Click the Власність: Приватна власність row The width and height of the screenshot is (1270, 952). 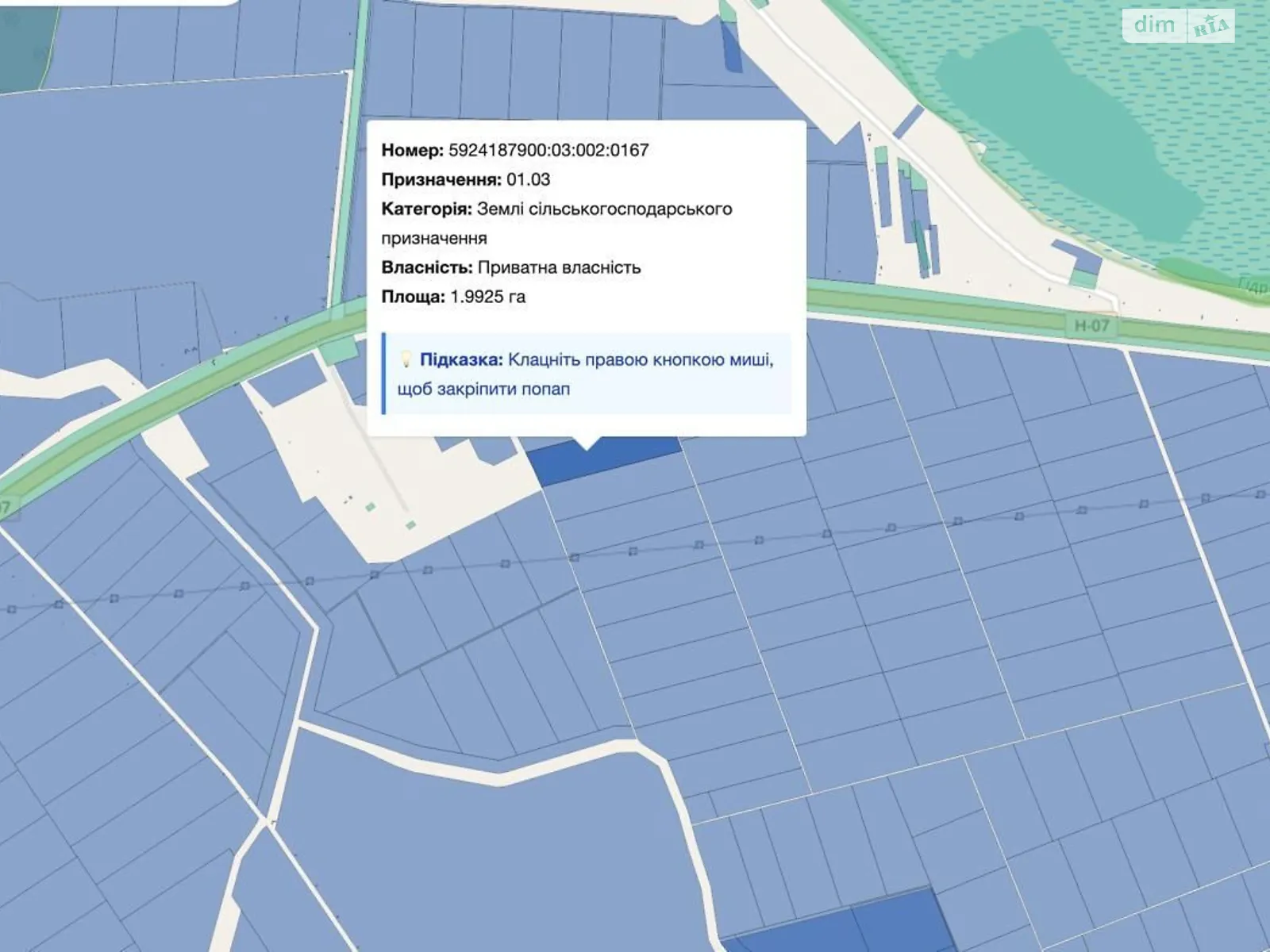click(x=512, y=268)
